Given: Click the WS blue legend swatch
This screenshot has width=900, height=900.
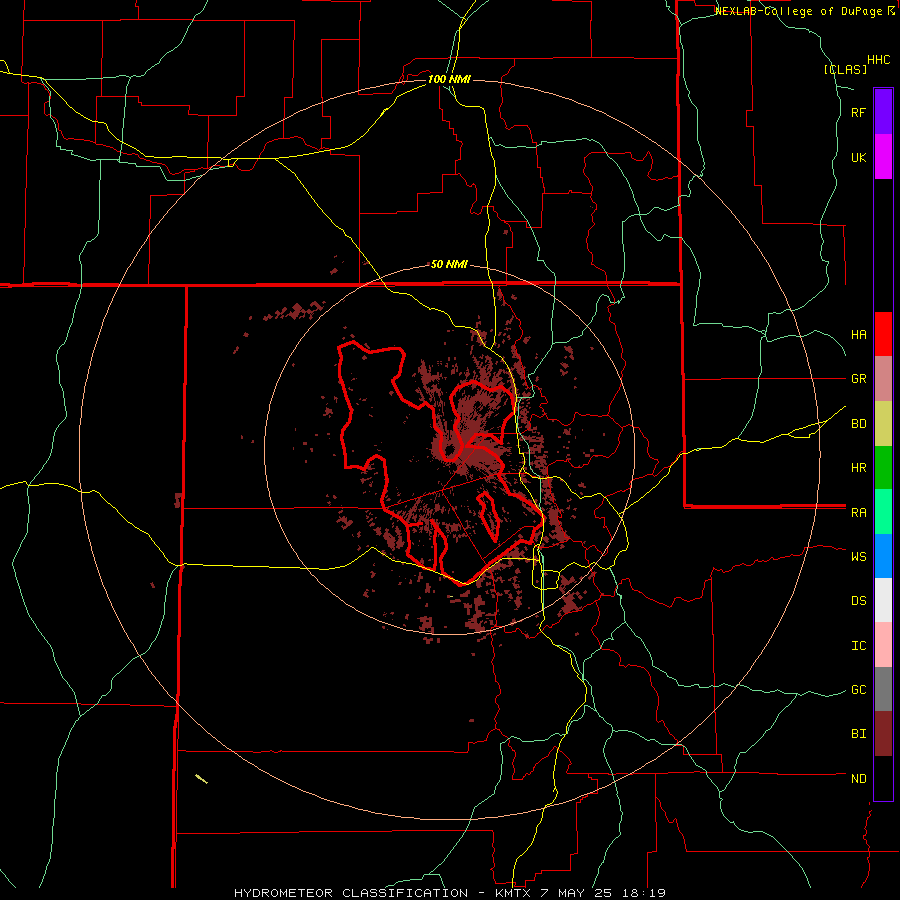Looking at the screenshot, I should coord(883,556).
